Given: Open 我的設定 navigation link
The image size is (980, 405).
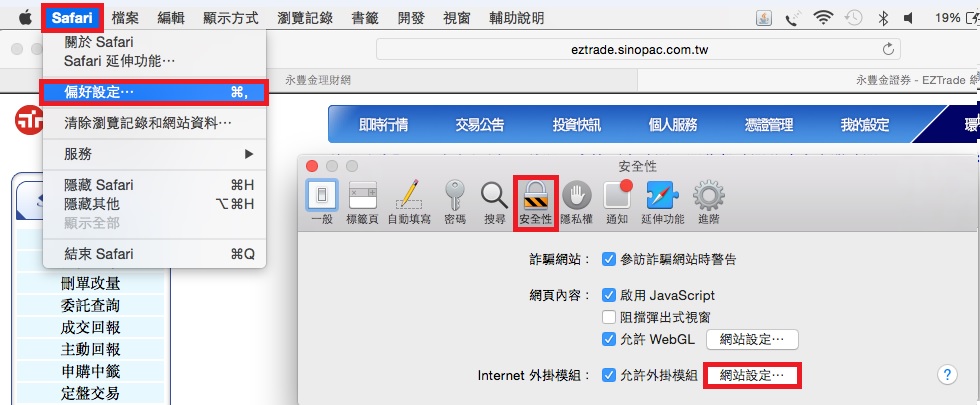Looking at the screenshot, I should click(864, 125).
